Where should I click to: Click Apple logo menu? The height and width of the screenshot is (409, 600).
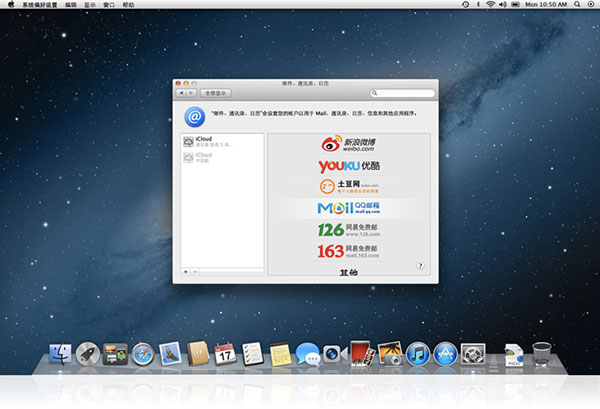pos(11,4)
